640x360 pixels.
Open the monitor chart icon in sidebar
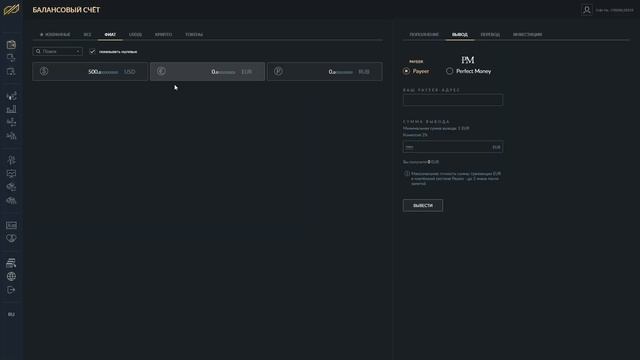click(x=11, y=173)
